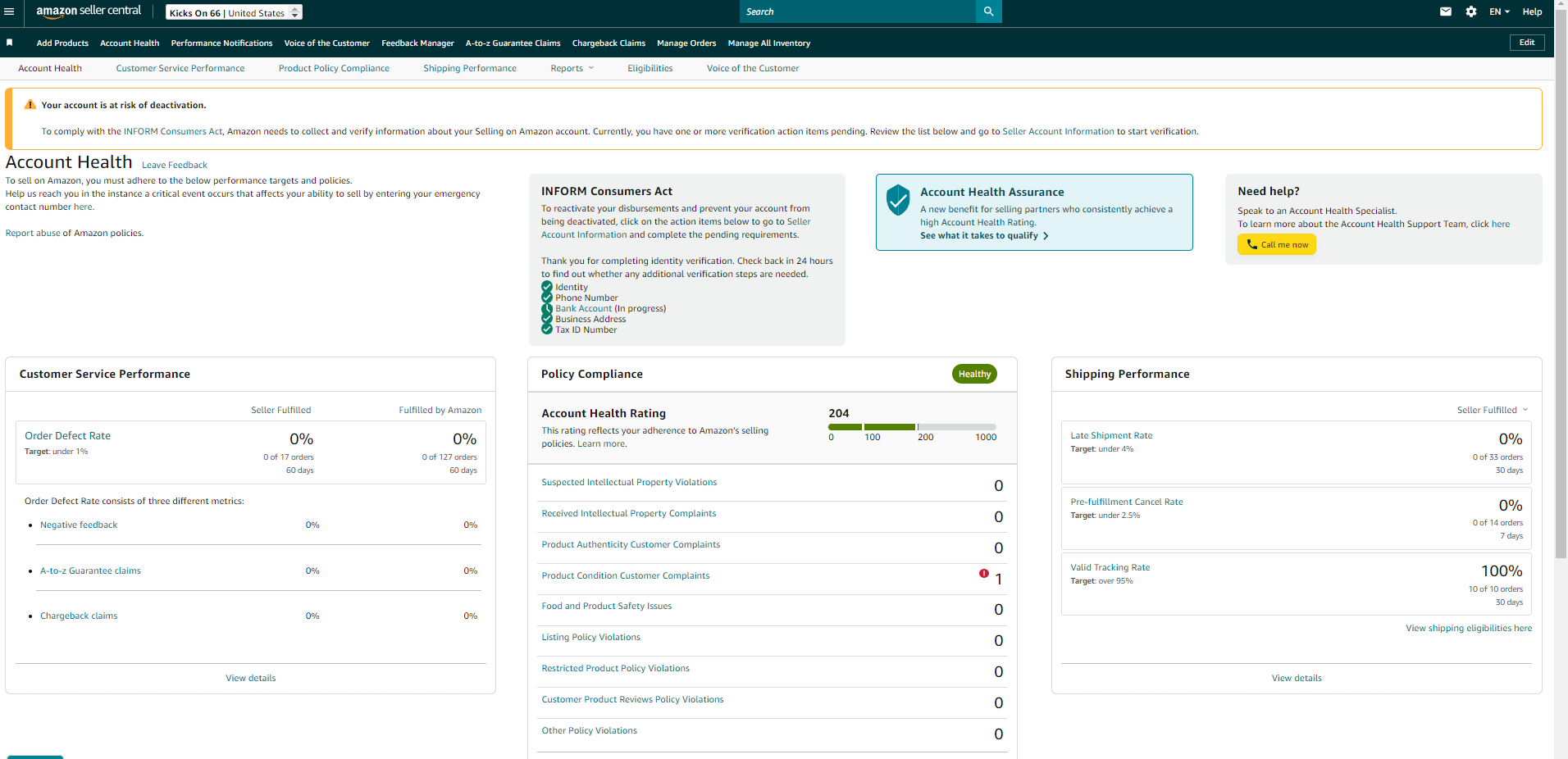1568x759 pixels.
Task: Open Restricted Product Policy Violations link
Action: (616, 668)
